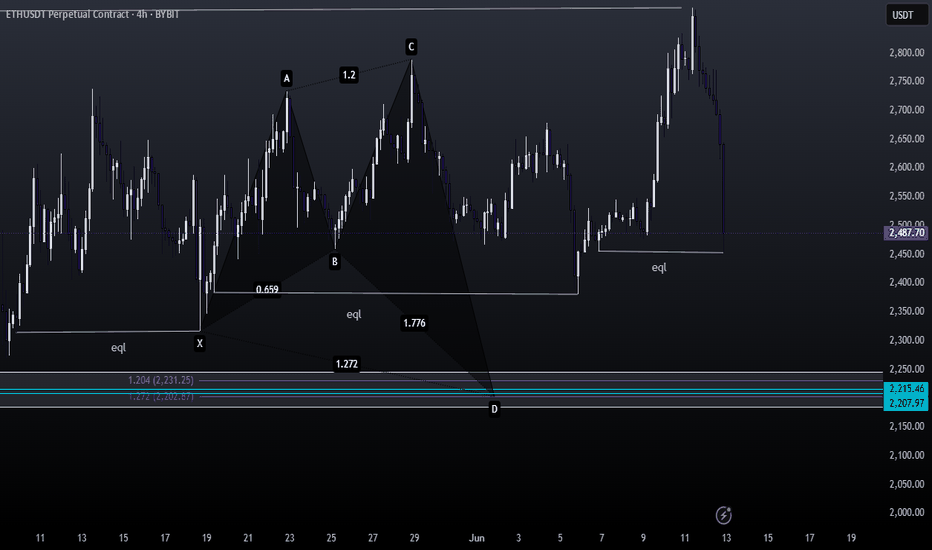932x550 pixels.
Task: Click the 13 date label near the last candle
Action: pos(726,538)
